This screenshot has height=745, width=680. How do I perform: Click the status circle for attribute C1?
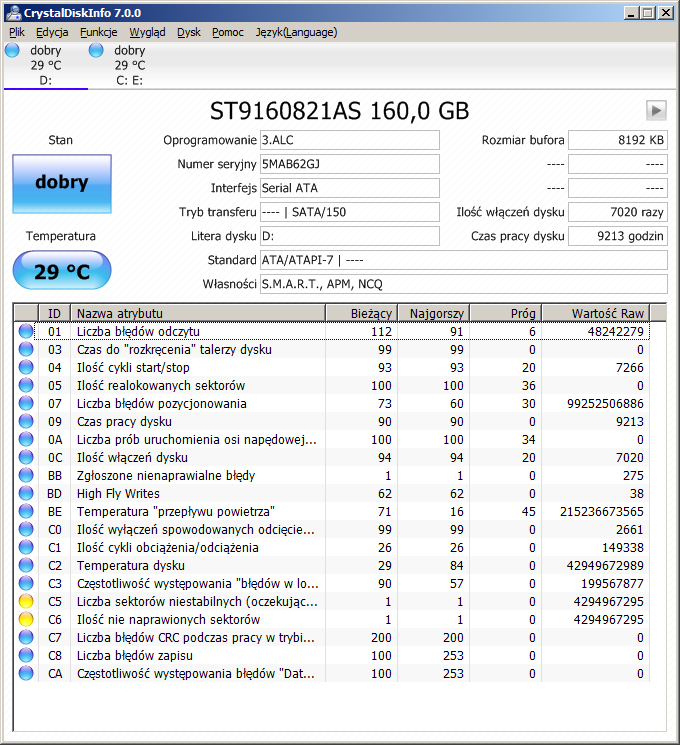tap(26, 548)
